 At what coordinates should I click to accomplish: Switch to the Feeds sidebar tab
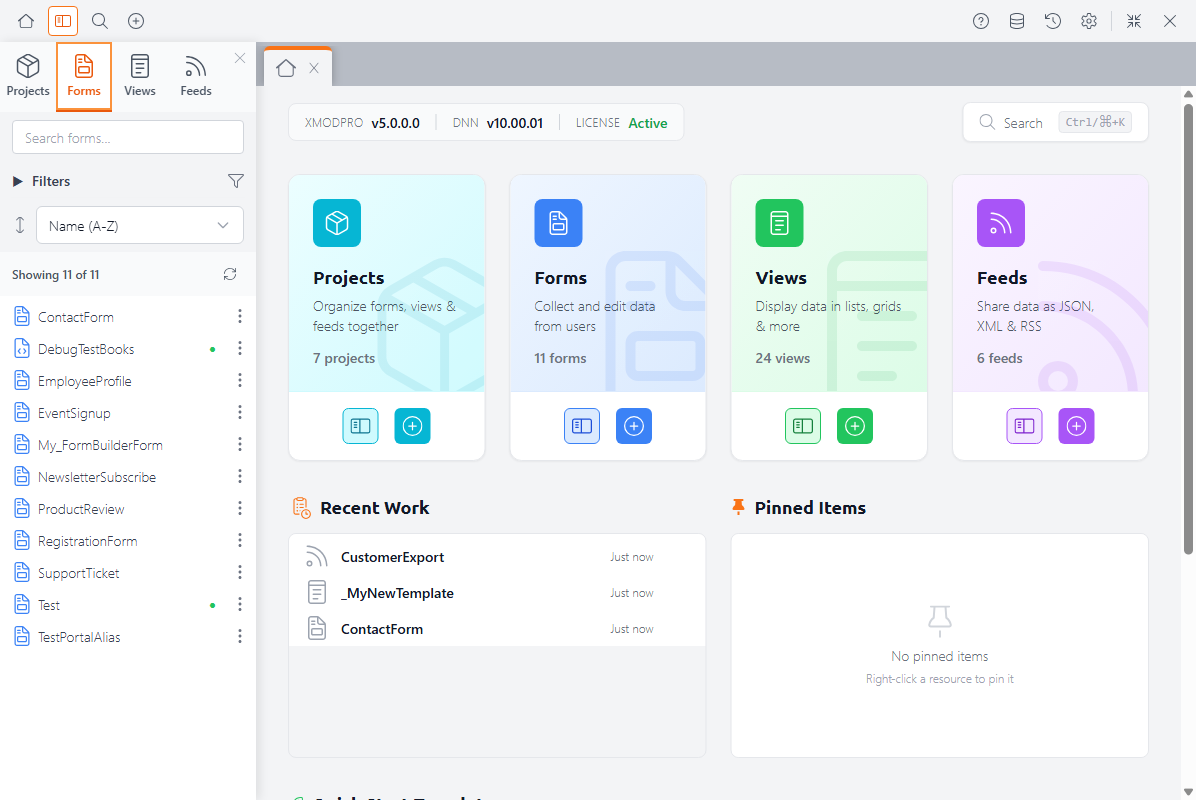coord(196,76)
